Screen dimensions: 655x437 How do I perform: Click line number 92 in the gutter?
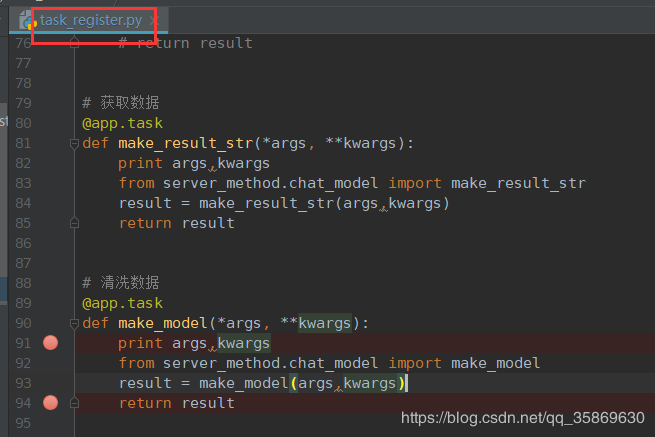[x=23, y=363]
